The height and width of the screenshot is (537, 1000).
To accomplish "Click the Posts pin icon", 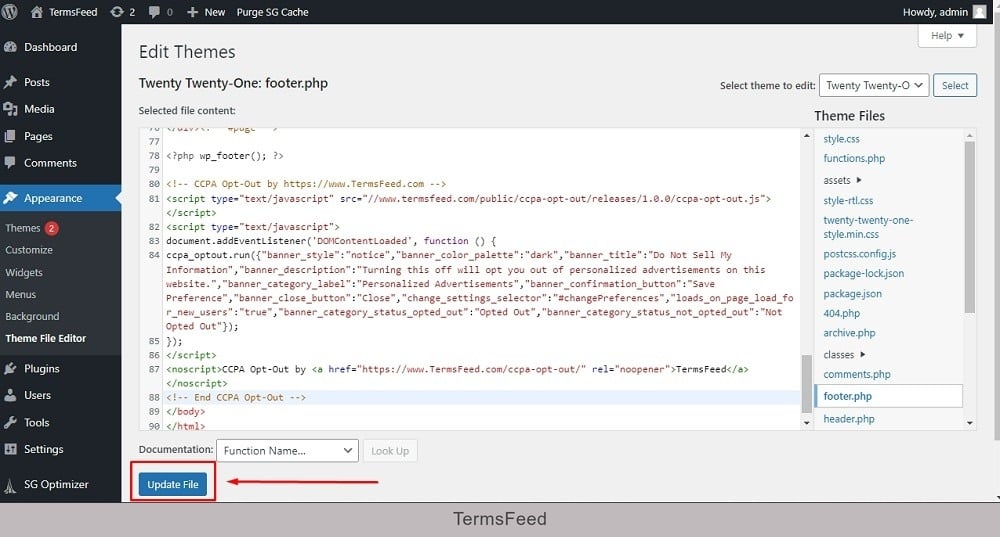I will pos(10,82).
